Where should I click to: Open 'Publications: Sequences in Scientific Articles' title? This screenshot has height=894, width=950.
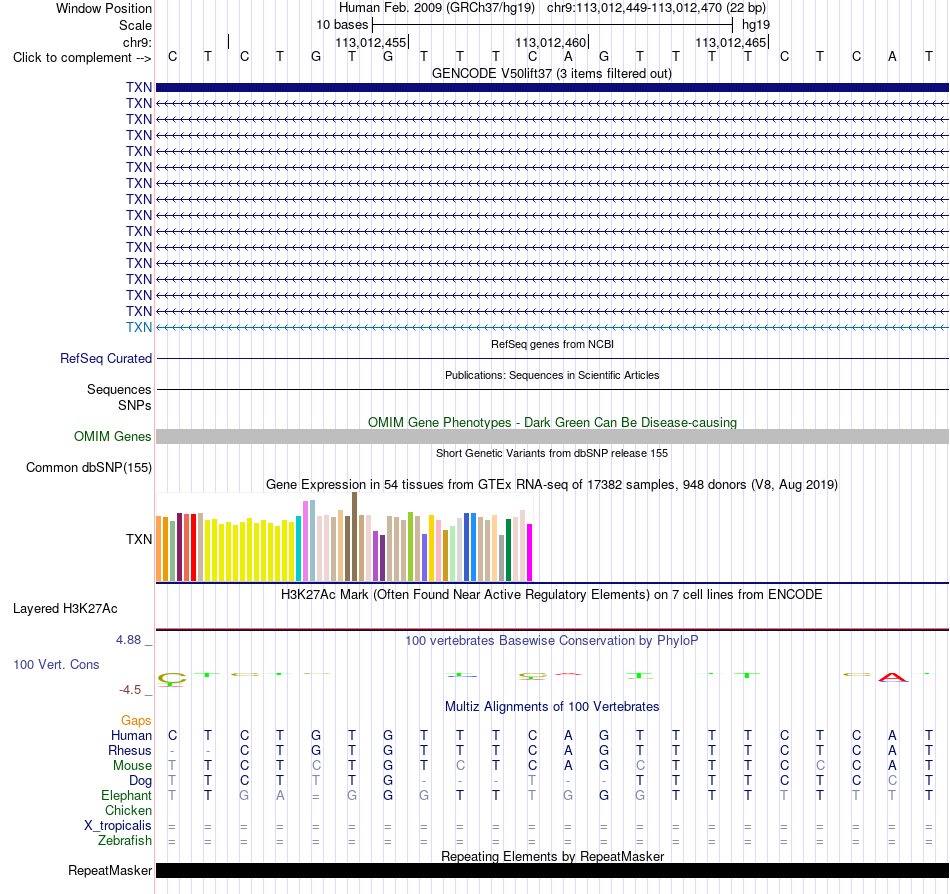(552, 375)
